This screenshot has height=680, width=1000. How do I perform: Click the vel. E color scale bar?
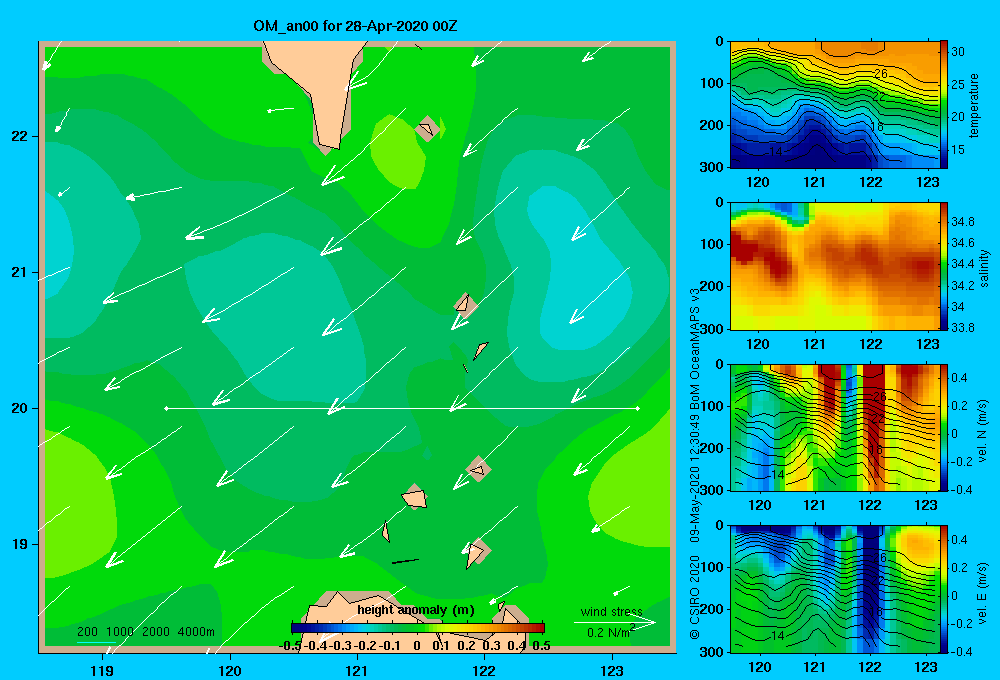pos(943,589)
